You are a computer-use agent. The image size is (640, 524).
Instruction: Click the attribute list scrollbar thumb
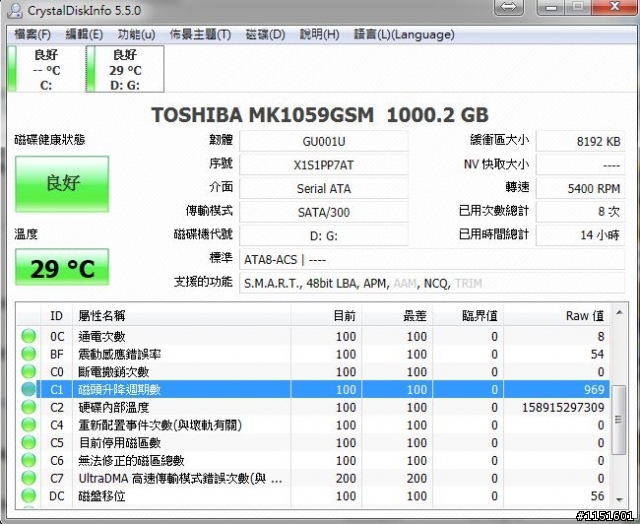point(619,420)
